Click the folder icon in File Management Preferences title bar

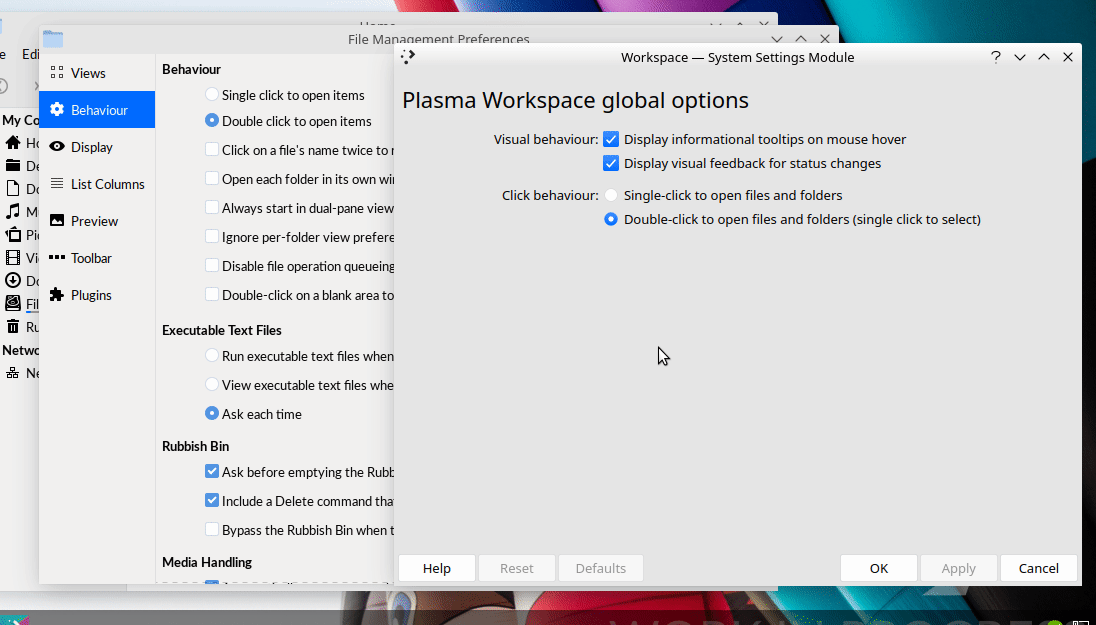point(53,39)
